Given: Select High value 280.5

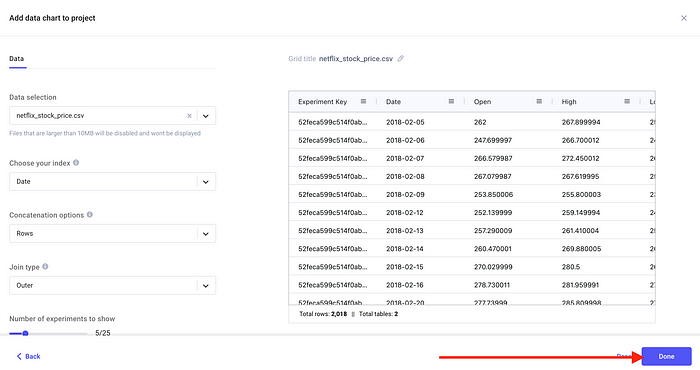Looking at the screenshot, I should pos(571,267).
